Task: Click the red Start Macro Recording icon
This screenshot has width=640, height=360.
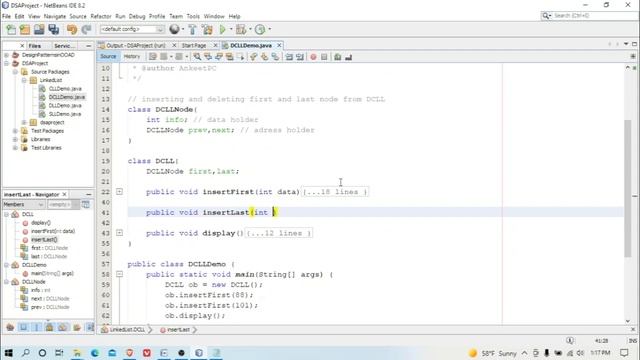Action: pos(313,57)
